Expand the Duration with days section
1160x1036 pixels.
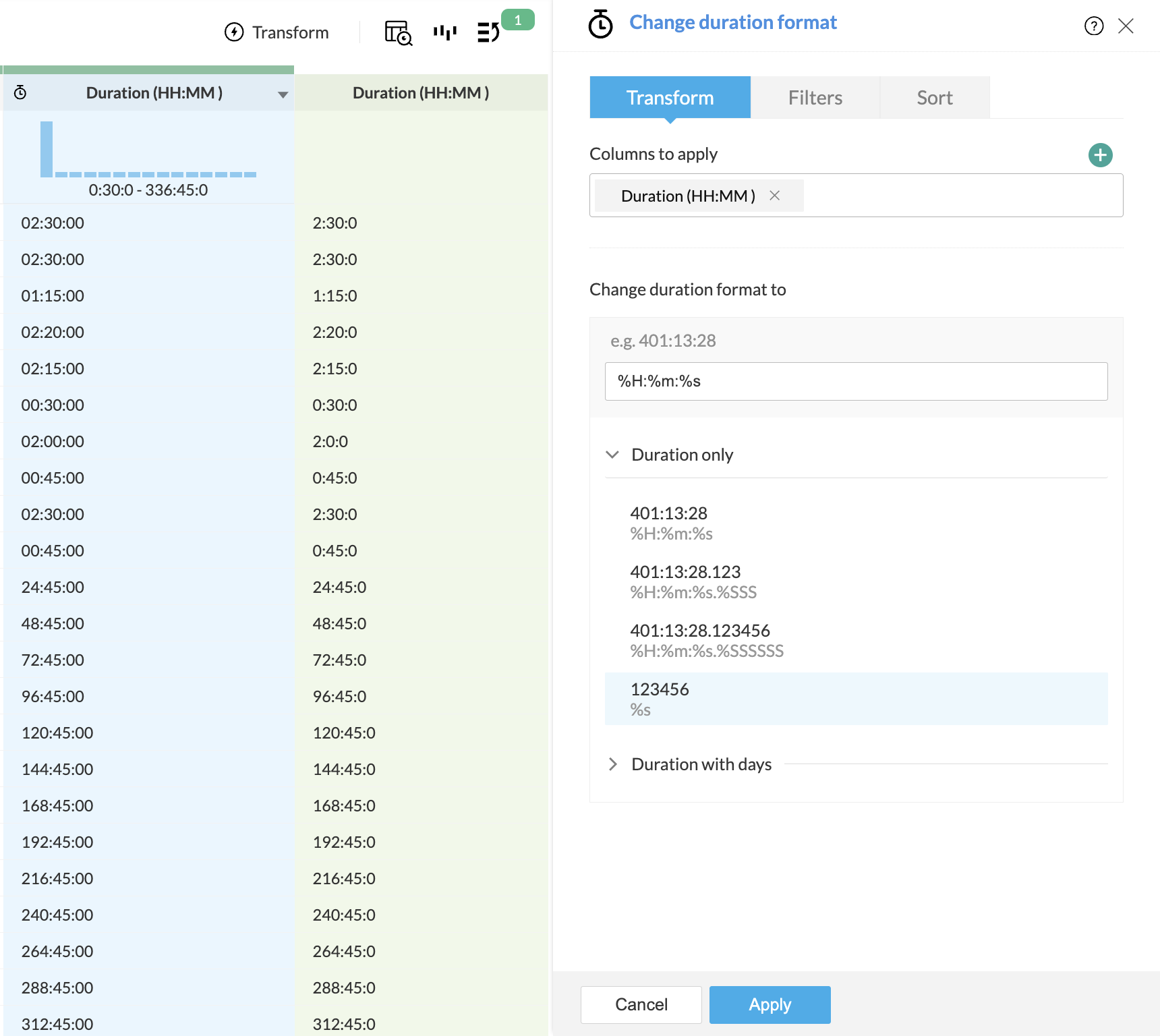click(x=612, y=764)
